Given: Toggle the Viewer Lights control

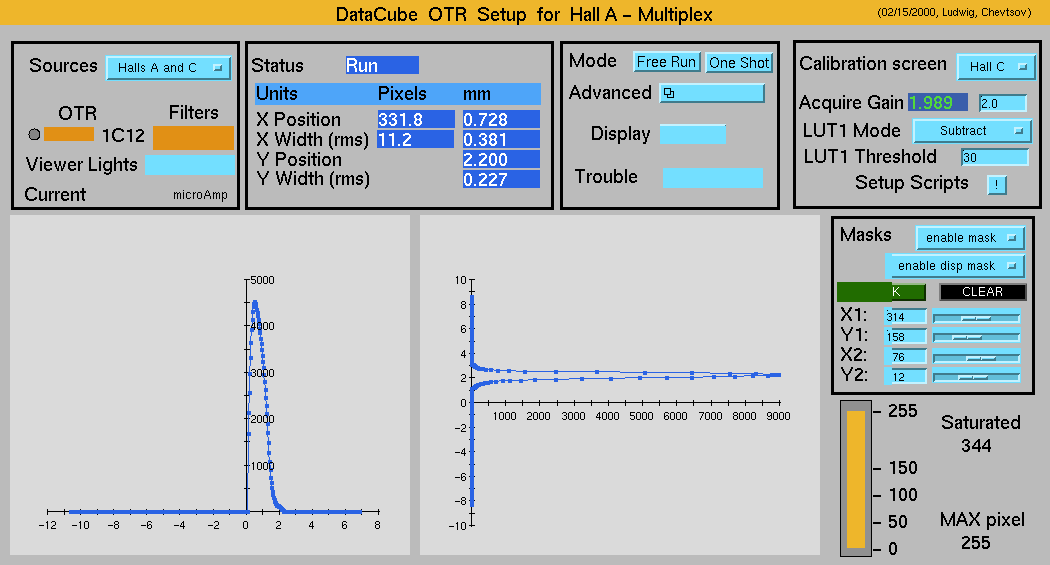Looking at the screenshot, I should coord(190,165).
